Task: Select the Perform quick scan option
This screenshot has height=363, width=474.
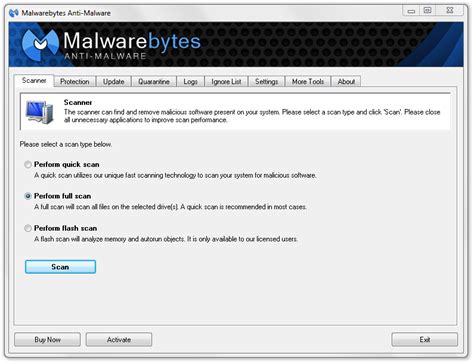Action: tap(28, 165)
